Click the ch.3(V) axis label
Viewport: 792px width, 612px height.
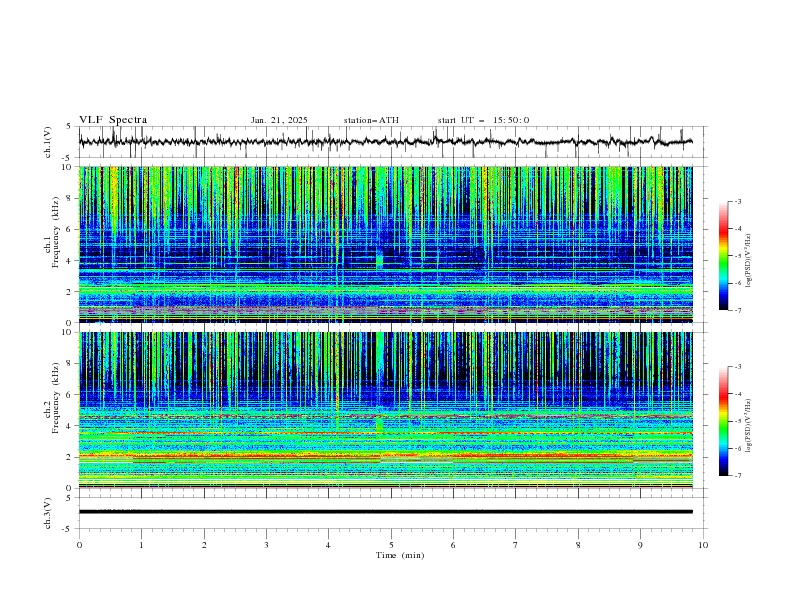pos(48,513)
